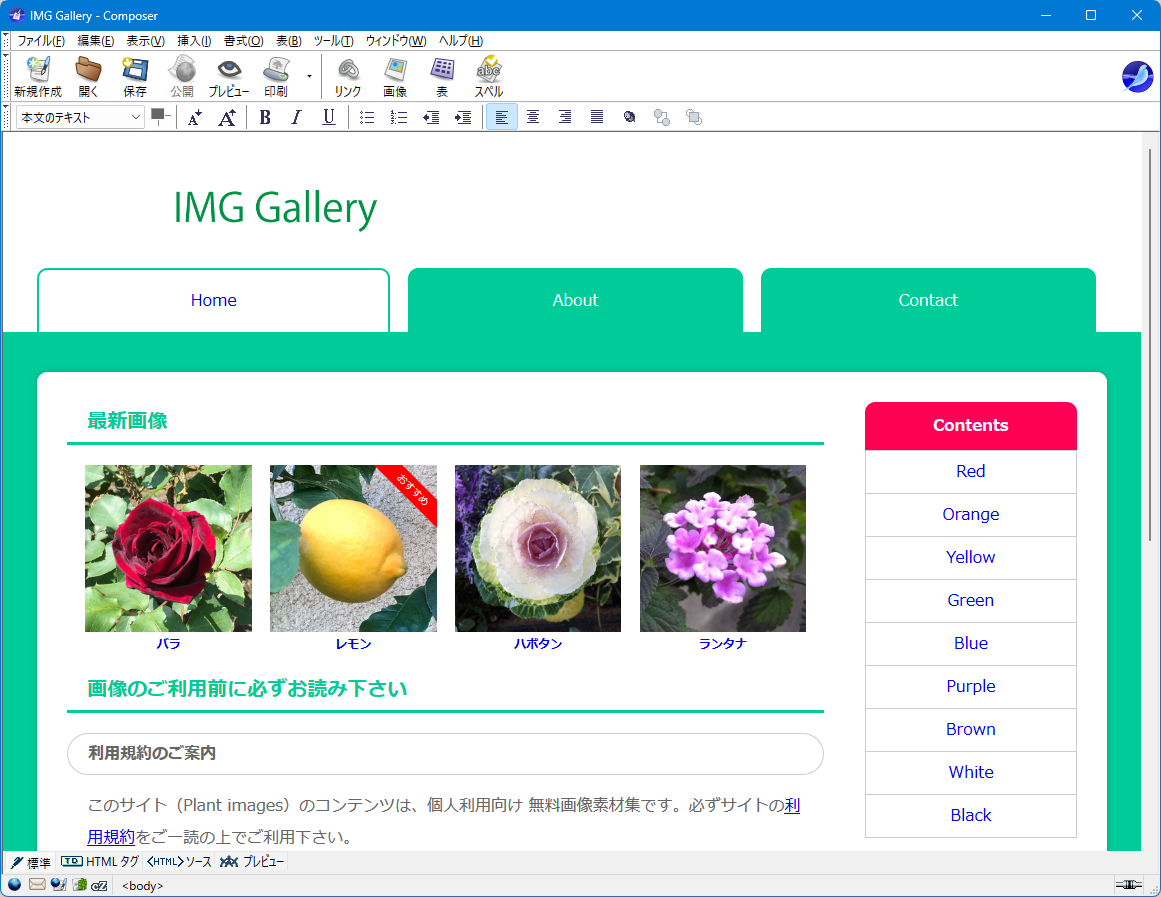Image resolution: width=1161 pixels, height=897 pixels.
Task: Toggle underline formatting
Action: pyautogui.click(x=329, y=117)
